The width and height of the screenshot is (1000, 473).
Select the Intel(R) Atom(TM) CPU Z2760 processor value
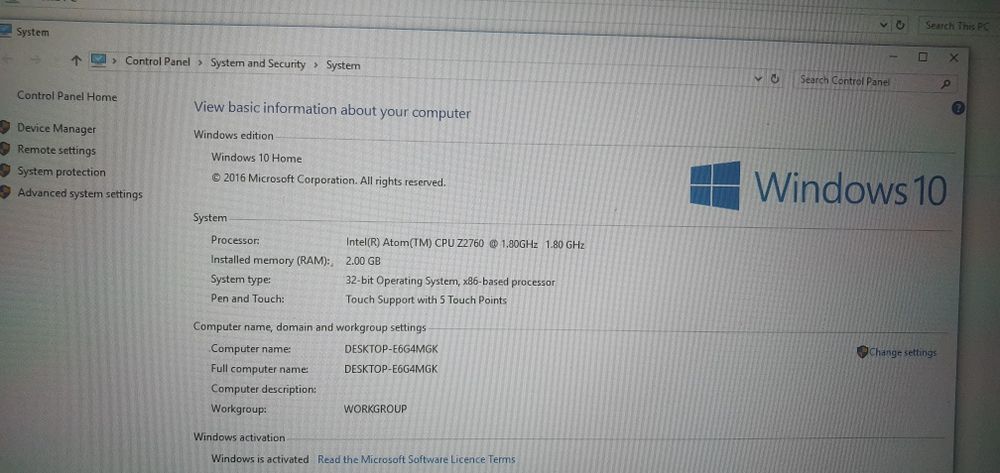[465, 244]
